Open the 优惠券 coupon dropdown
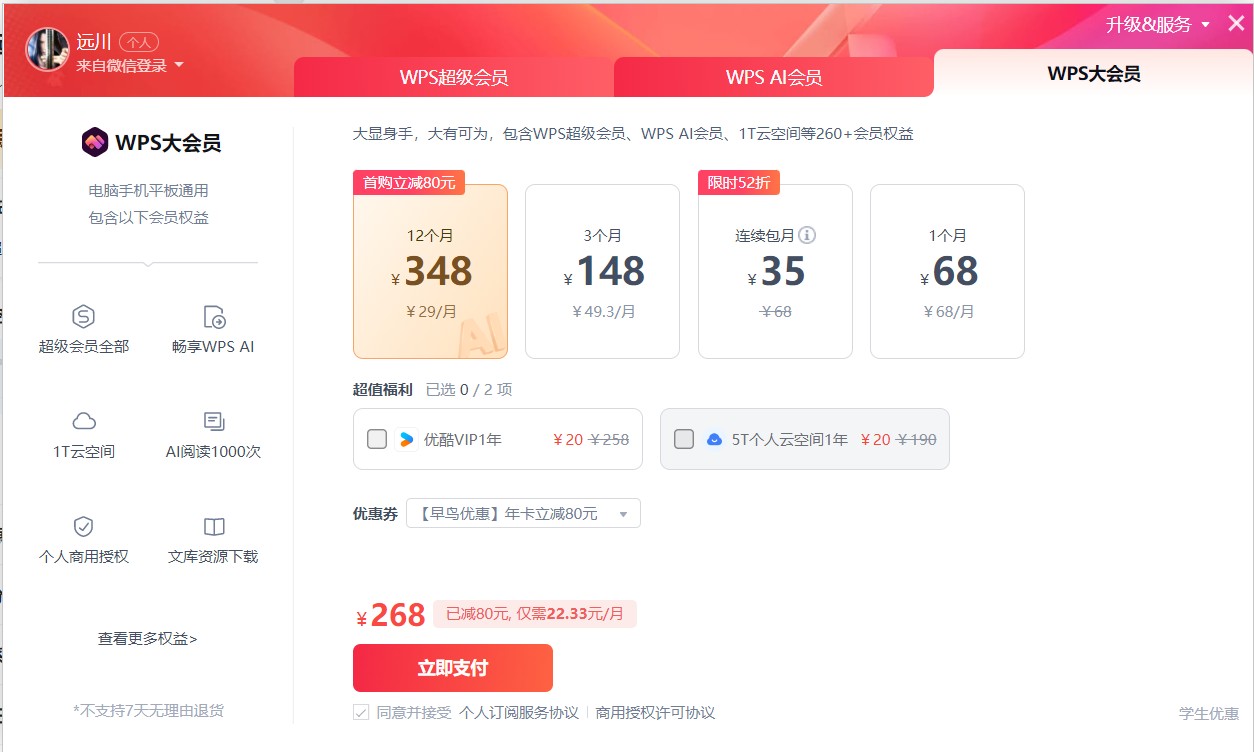This screenshot has width=1254, height=752. (x=523, y=513)
